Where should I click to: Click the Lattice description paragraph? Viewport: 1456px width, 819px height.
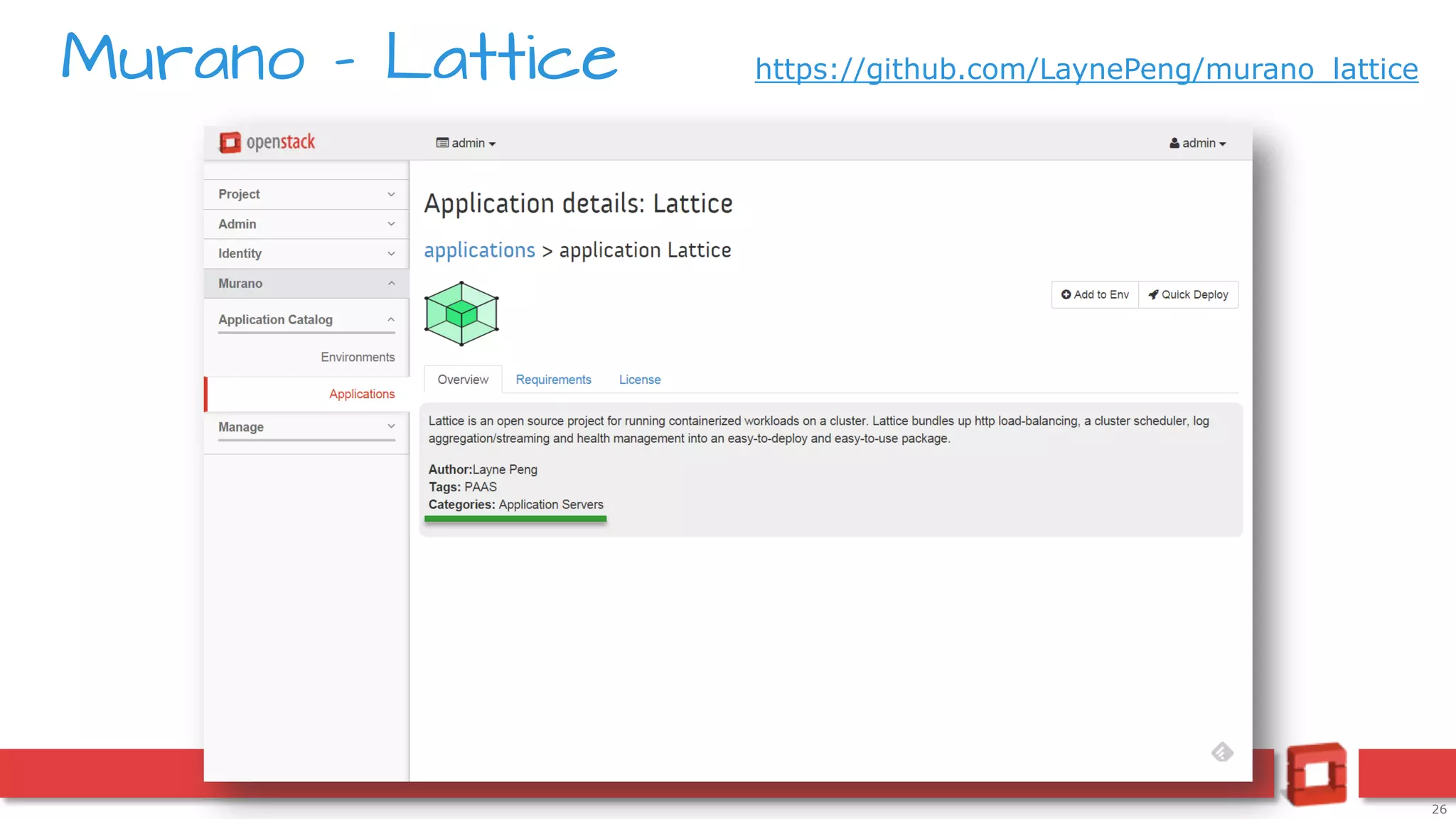pos(818,429)
